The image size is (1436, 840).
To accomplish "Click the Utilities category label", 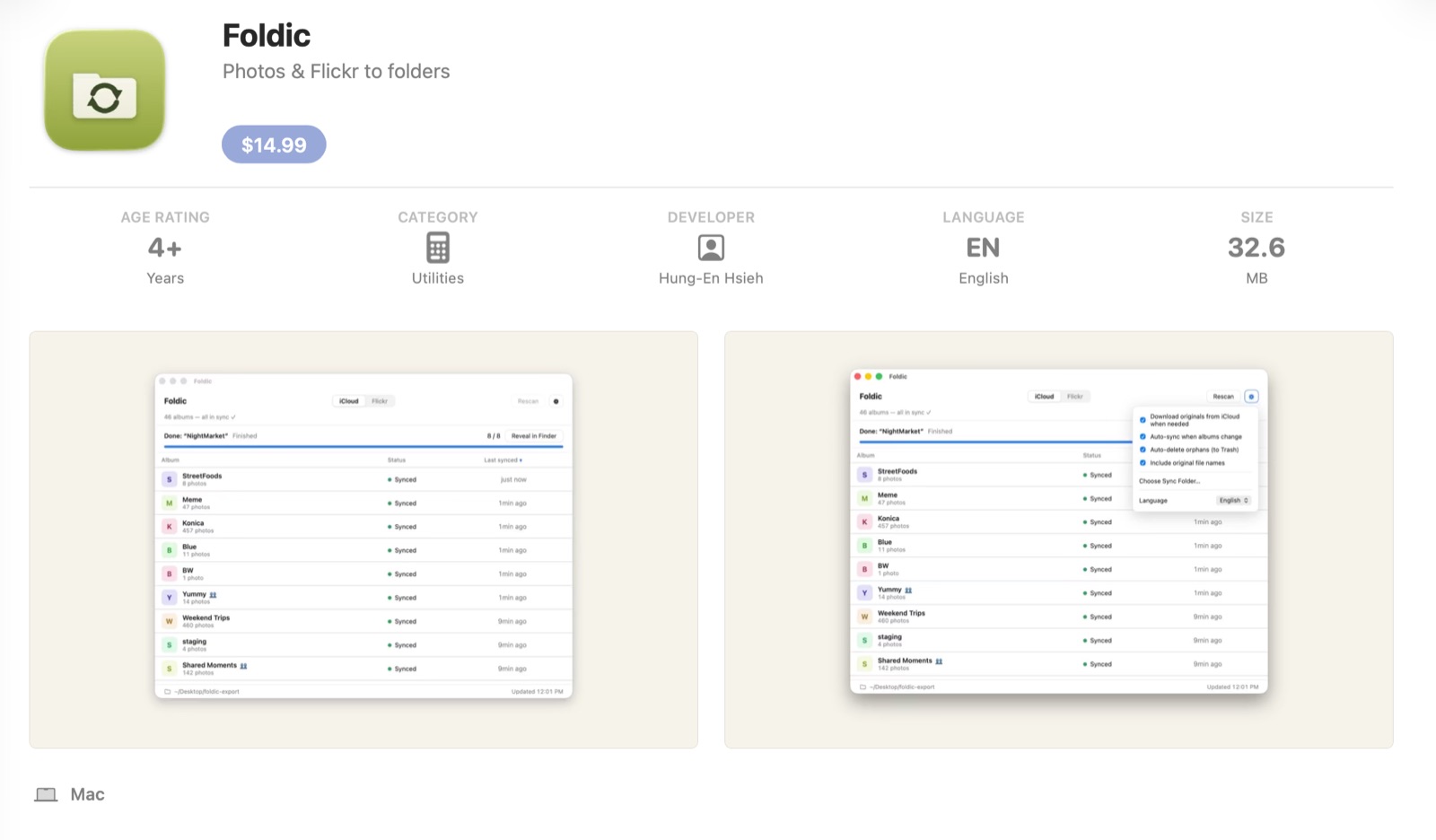I will (x=438, y=278).
